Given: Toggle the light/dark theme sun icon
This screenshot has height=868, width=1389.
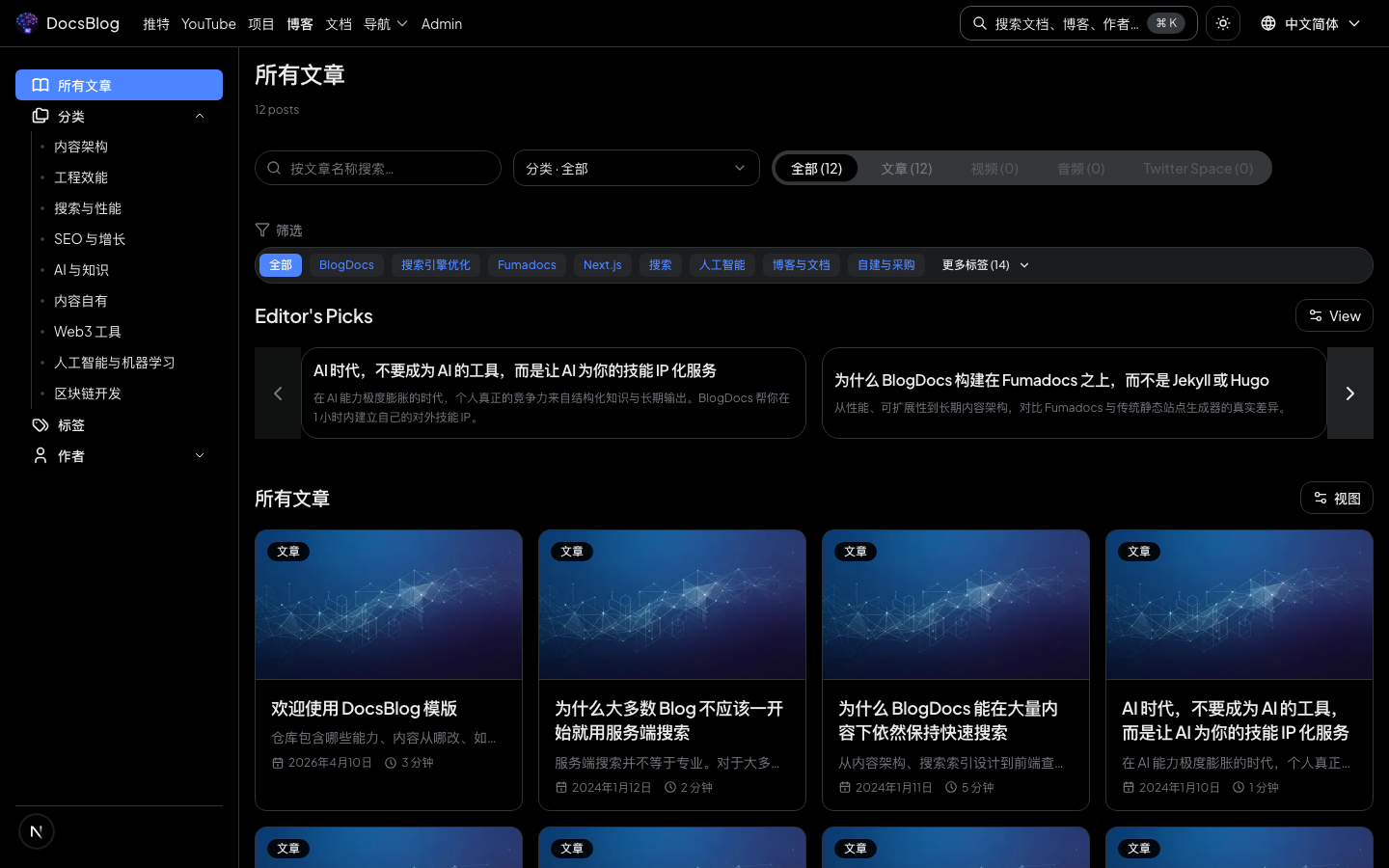Looking at the screenshot, I should 1222,23.
